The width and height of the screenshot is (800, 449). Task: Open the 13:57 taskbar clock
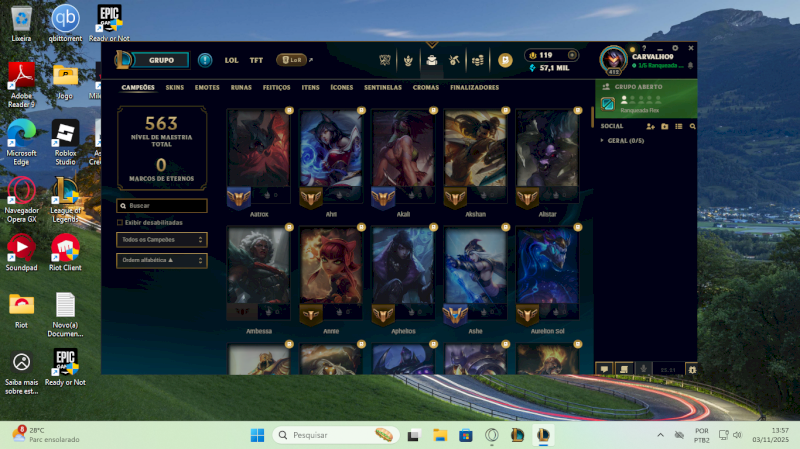pyautogui.click(x=770, y=435)
